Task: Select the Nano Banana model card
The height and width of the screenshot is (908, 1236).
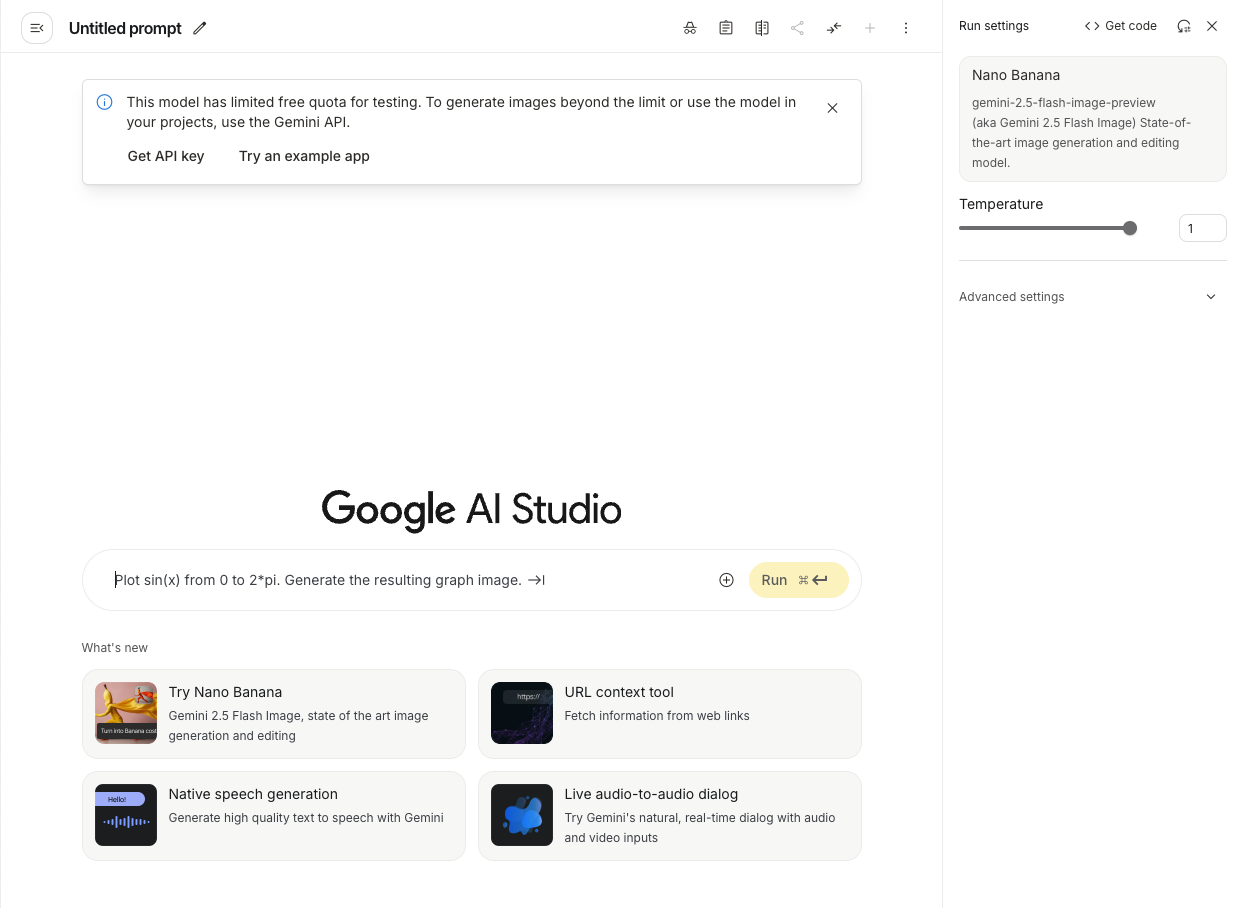Action: 1093,119
